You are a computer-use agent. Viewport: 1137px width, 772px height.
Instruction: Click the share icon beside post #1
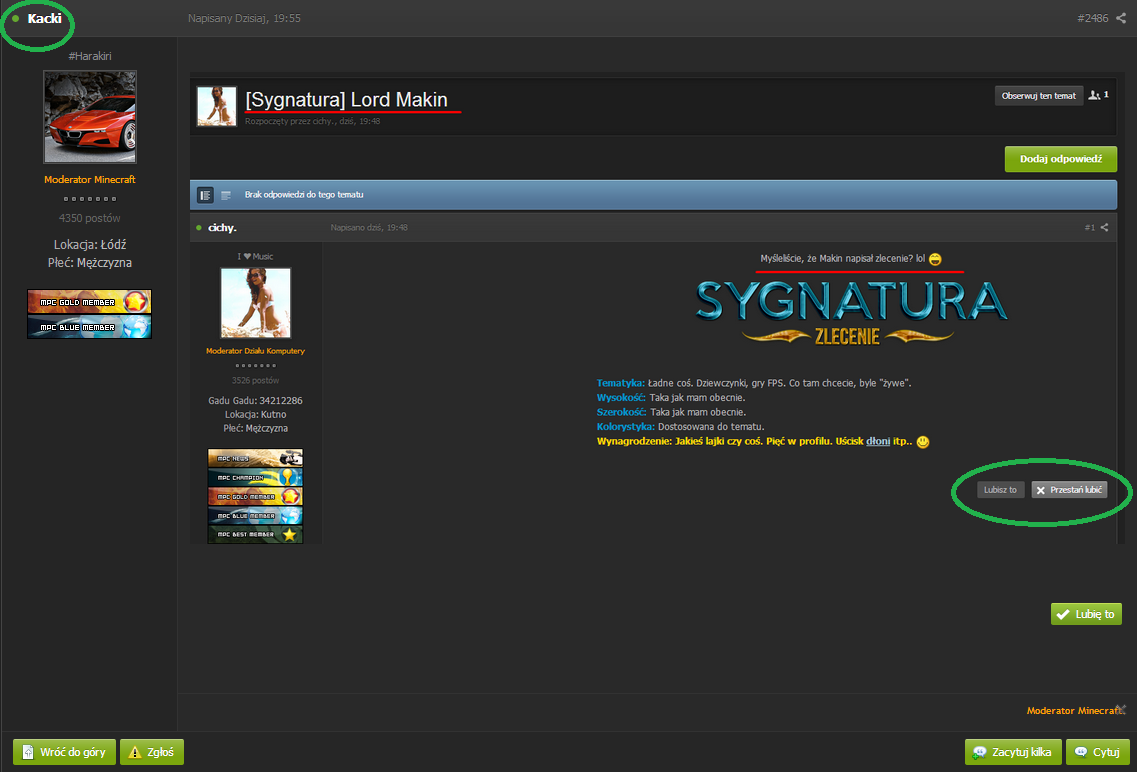pyautogui.click(x=1104, y=228)
